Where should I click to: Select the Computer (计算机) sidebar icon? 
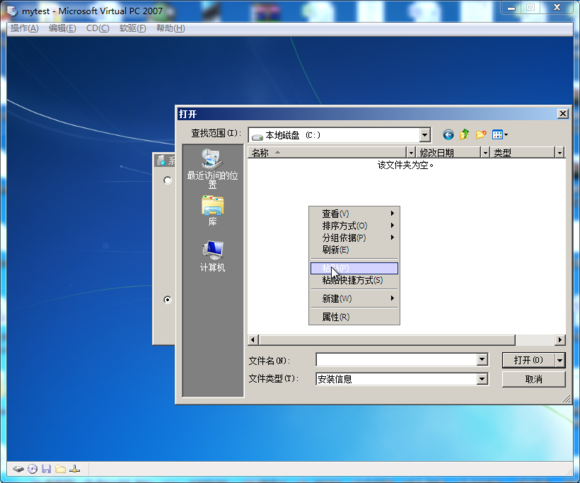pyautogui.click(x=212, y=256)
